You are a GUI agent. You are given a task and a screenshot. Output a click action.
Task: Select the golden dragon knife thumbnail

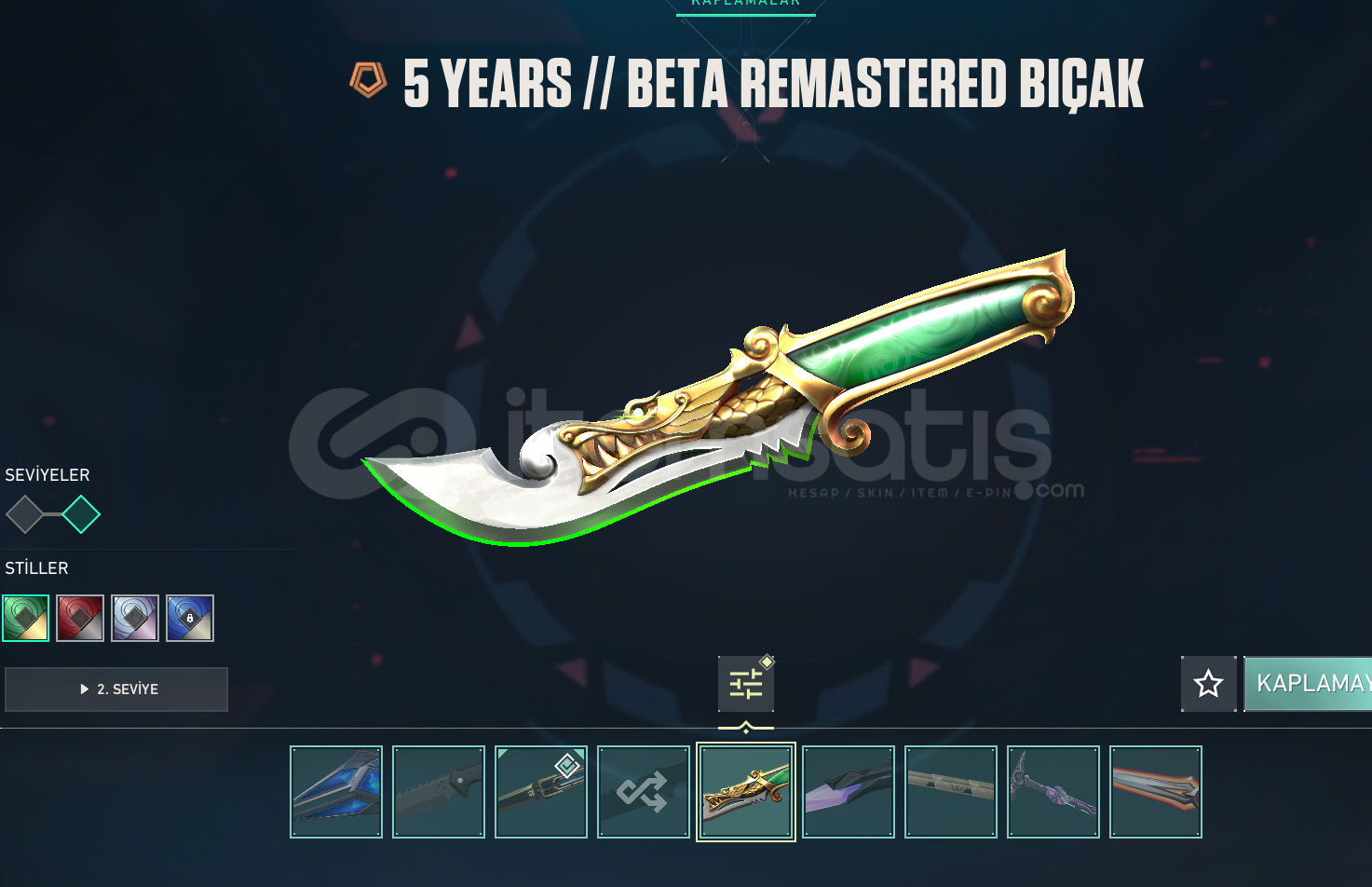746,792
